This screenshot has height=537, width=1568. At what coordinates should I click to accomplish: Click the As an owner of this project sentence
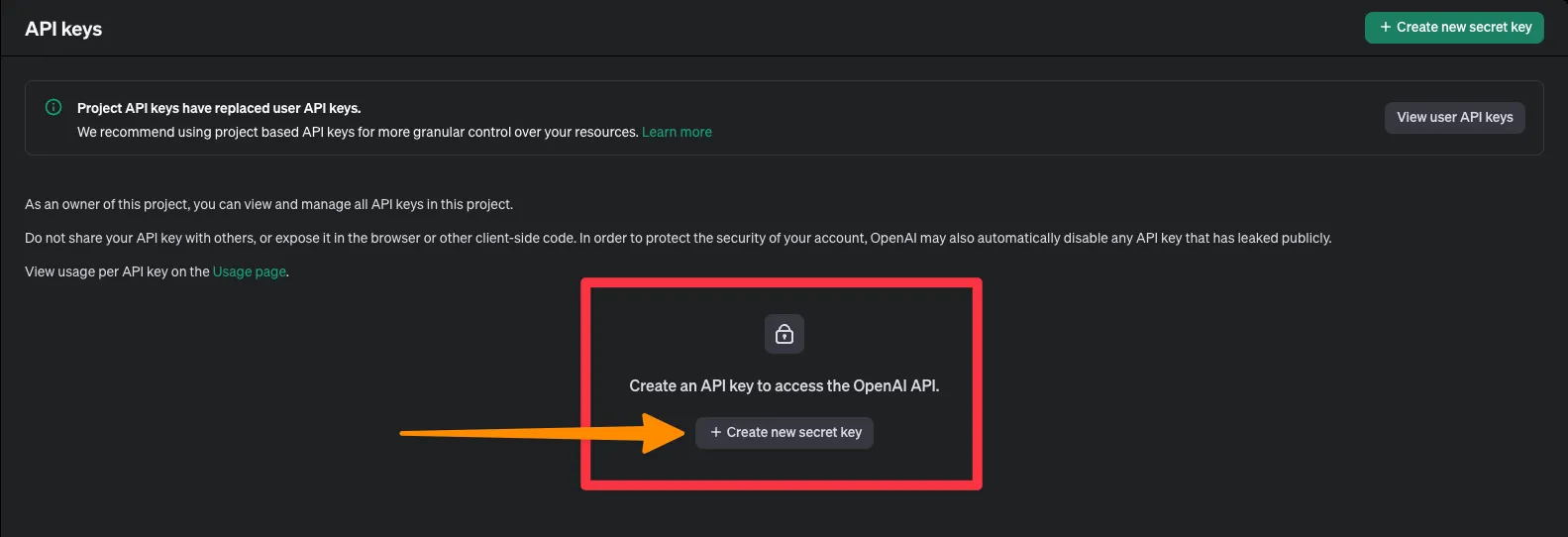pyautogui.click(x=268, y=204)
